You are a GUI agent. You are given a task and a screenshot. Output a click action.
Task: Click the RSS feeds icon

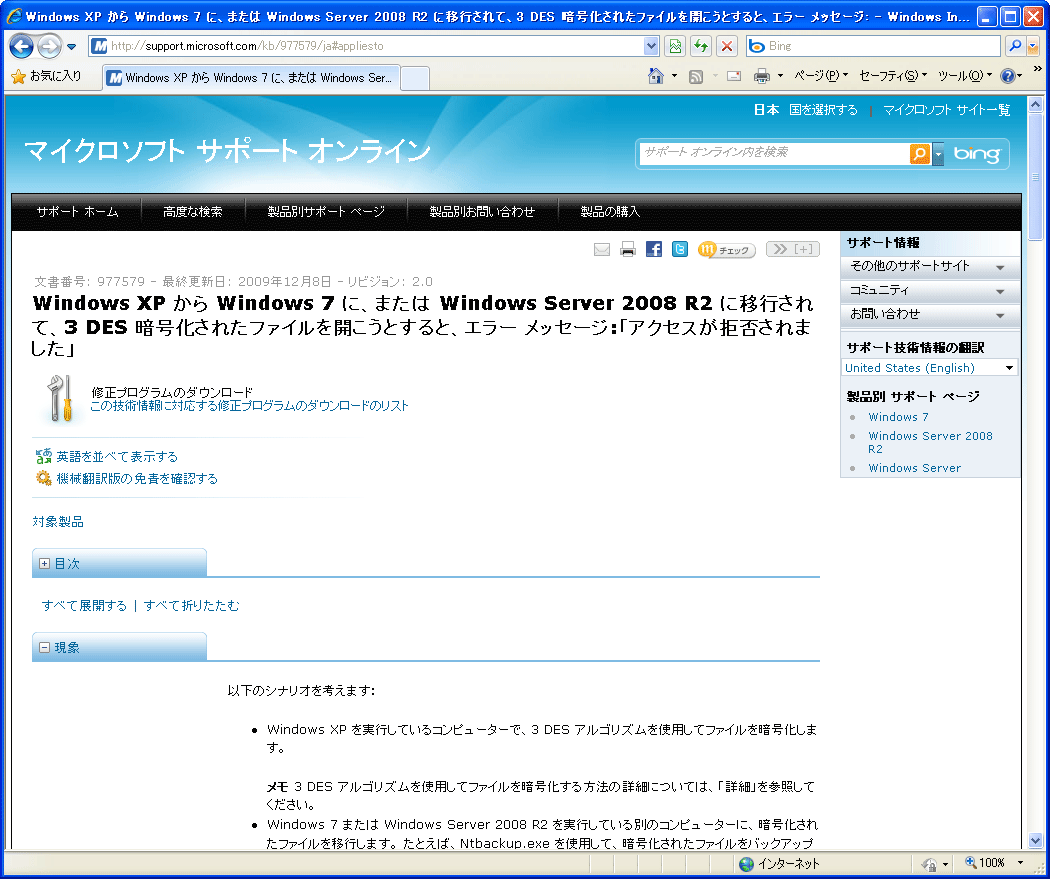point(696,77)
